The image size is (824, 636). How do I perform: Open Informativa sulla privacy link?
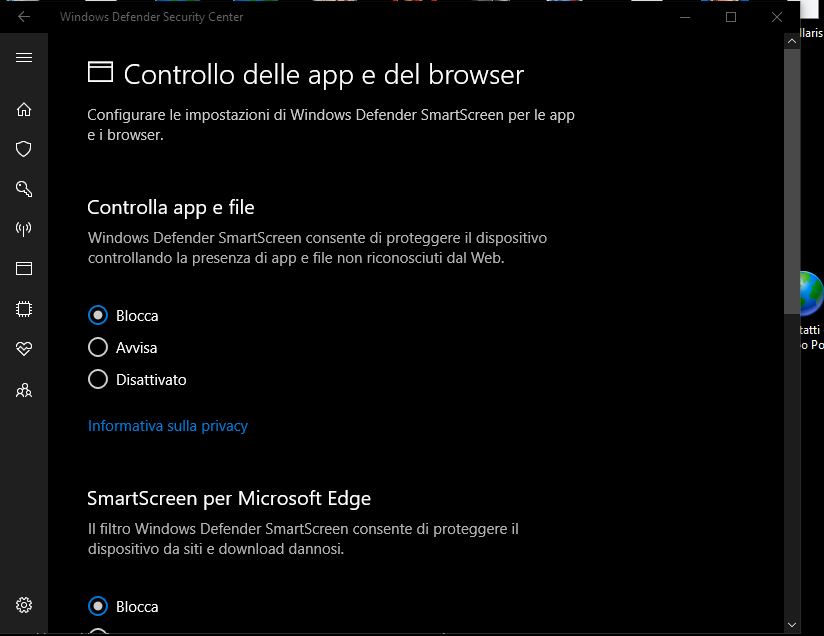168,426
